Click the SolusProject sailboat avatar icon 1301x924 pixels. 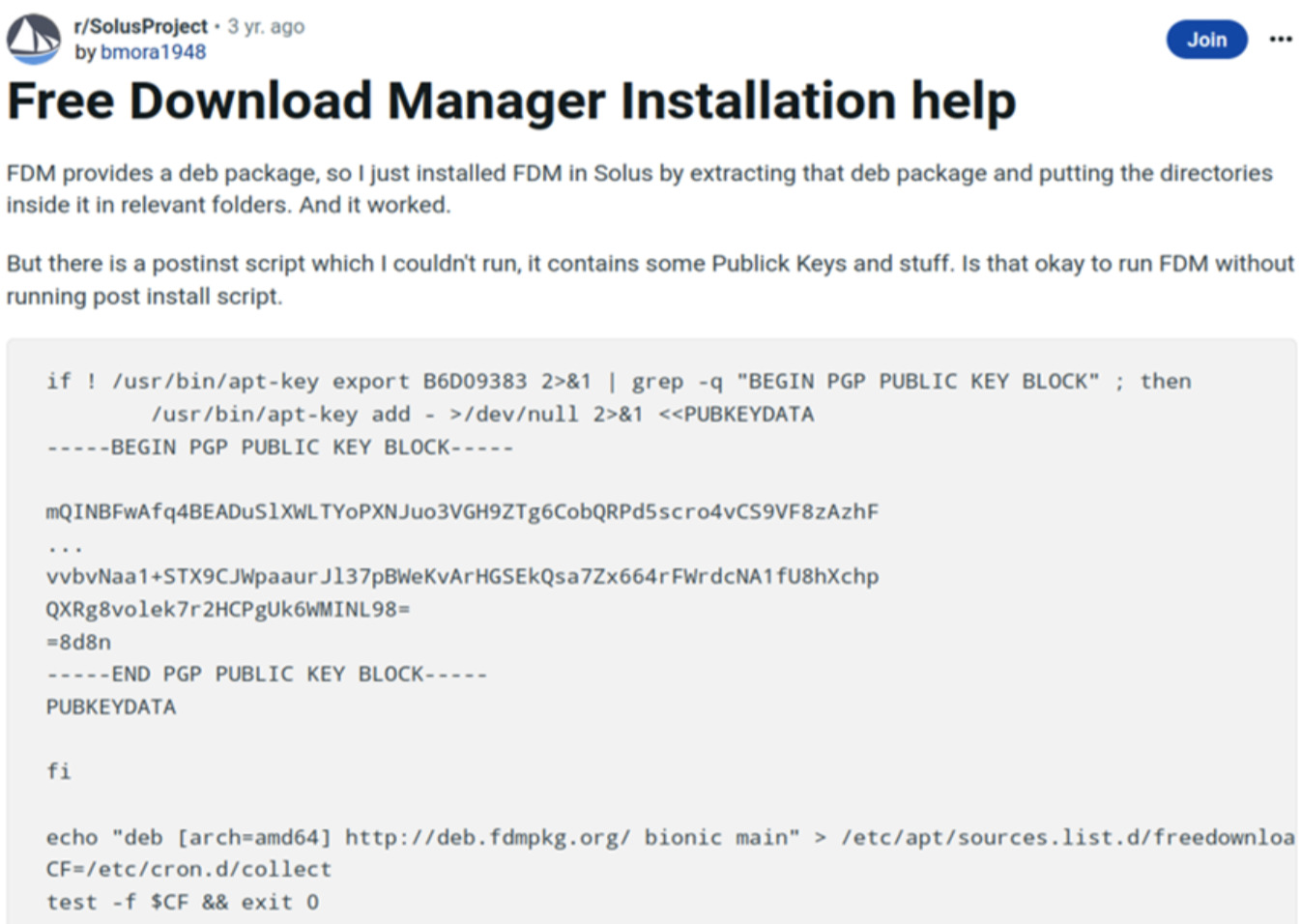pos(34,39)
